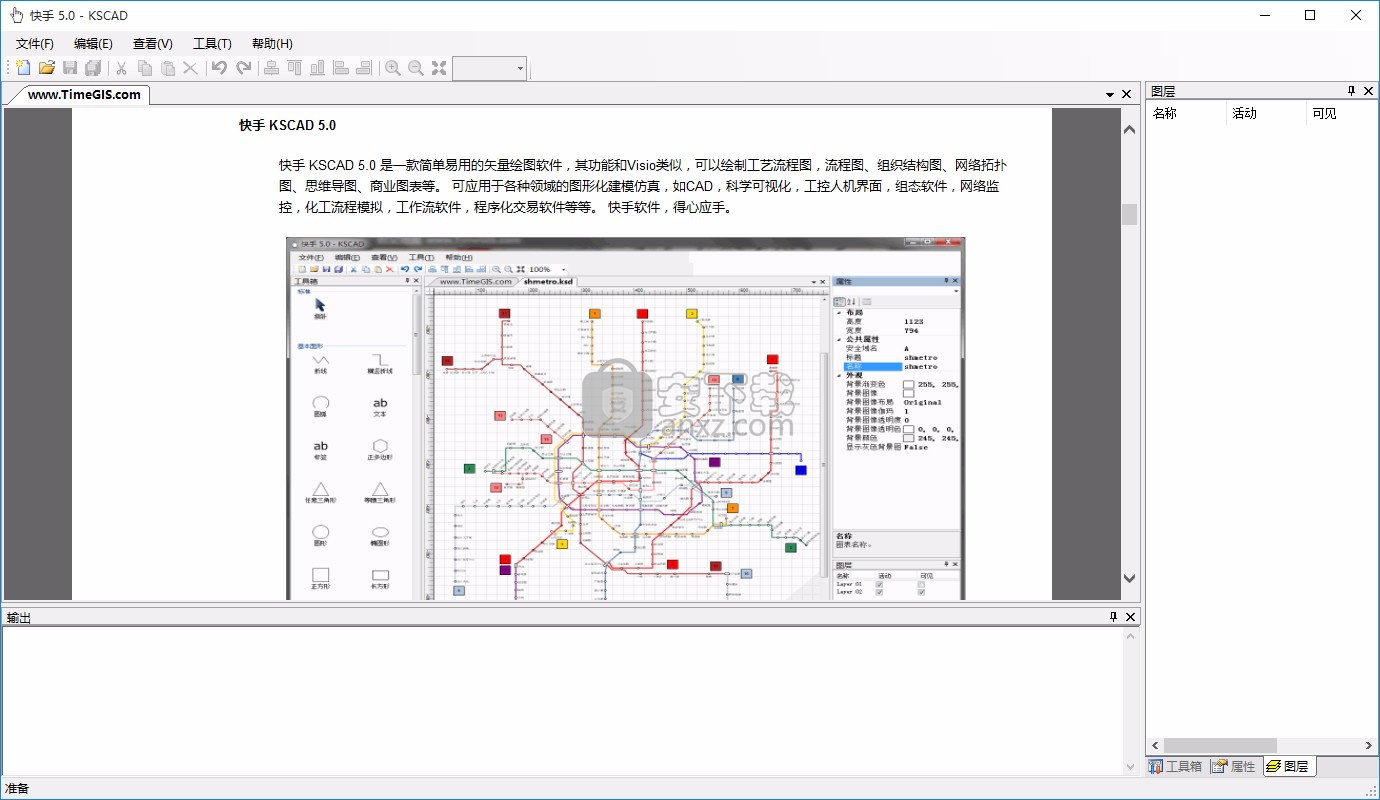
Task: Click the align lefts toolbar icon
Action: [341, 68]
